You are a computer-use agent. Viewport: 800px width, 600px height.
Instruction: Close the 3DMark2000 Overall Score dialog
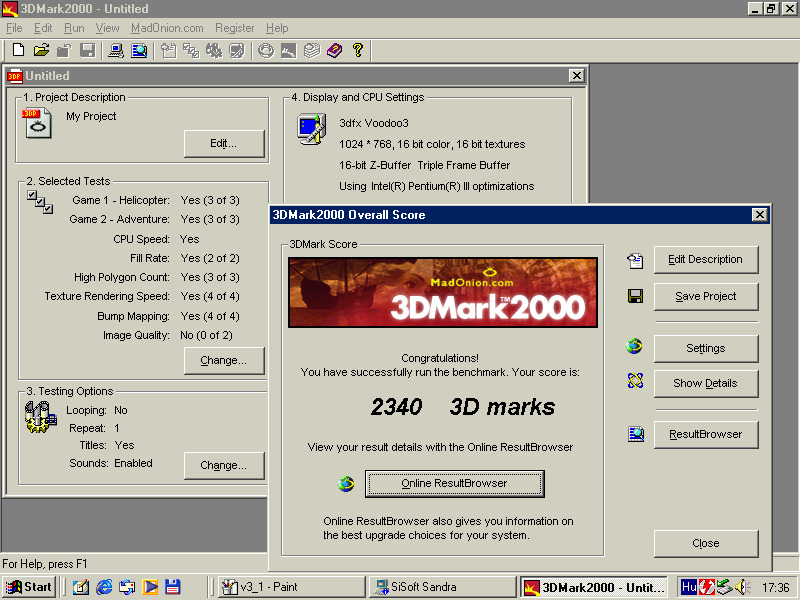[760, 214]
